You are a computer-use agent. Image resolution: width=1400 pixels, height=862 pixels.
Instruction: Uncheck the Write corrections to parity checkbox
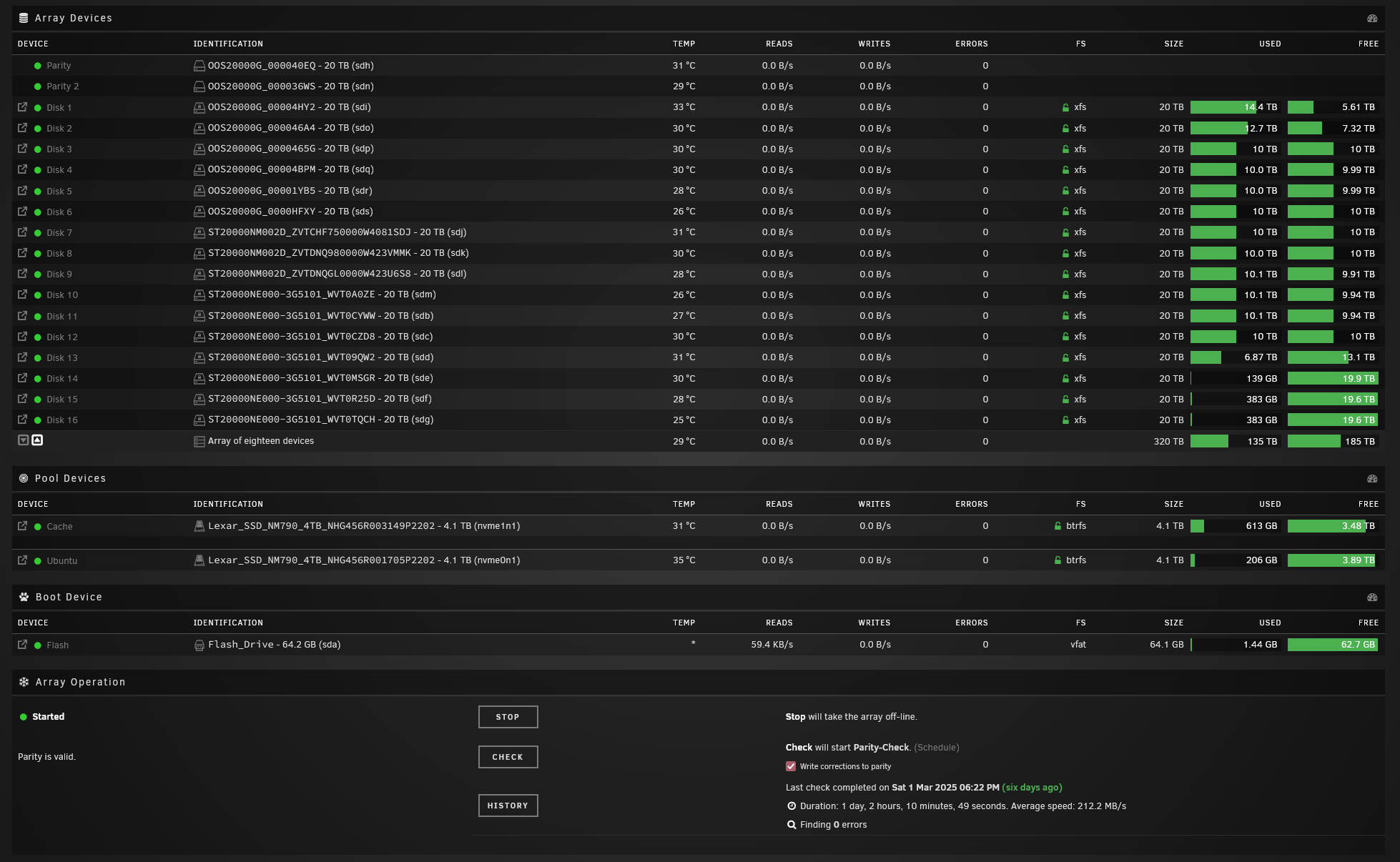pyautogui.click(x=790, y=766)
